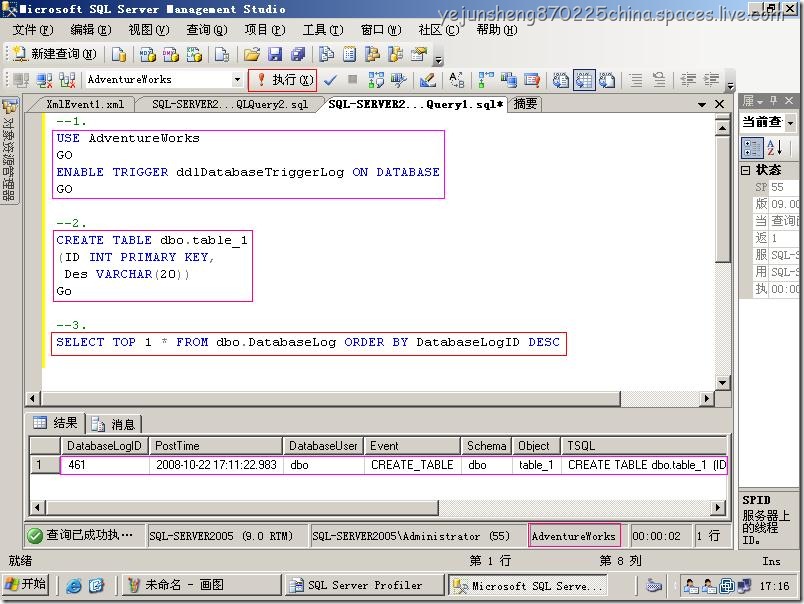Start a new XMLA query
Image resolution: width=804 pixels, height=604 pixels.
[194, 54]
